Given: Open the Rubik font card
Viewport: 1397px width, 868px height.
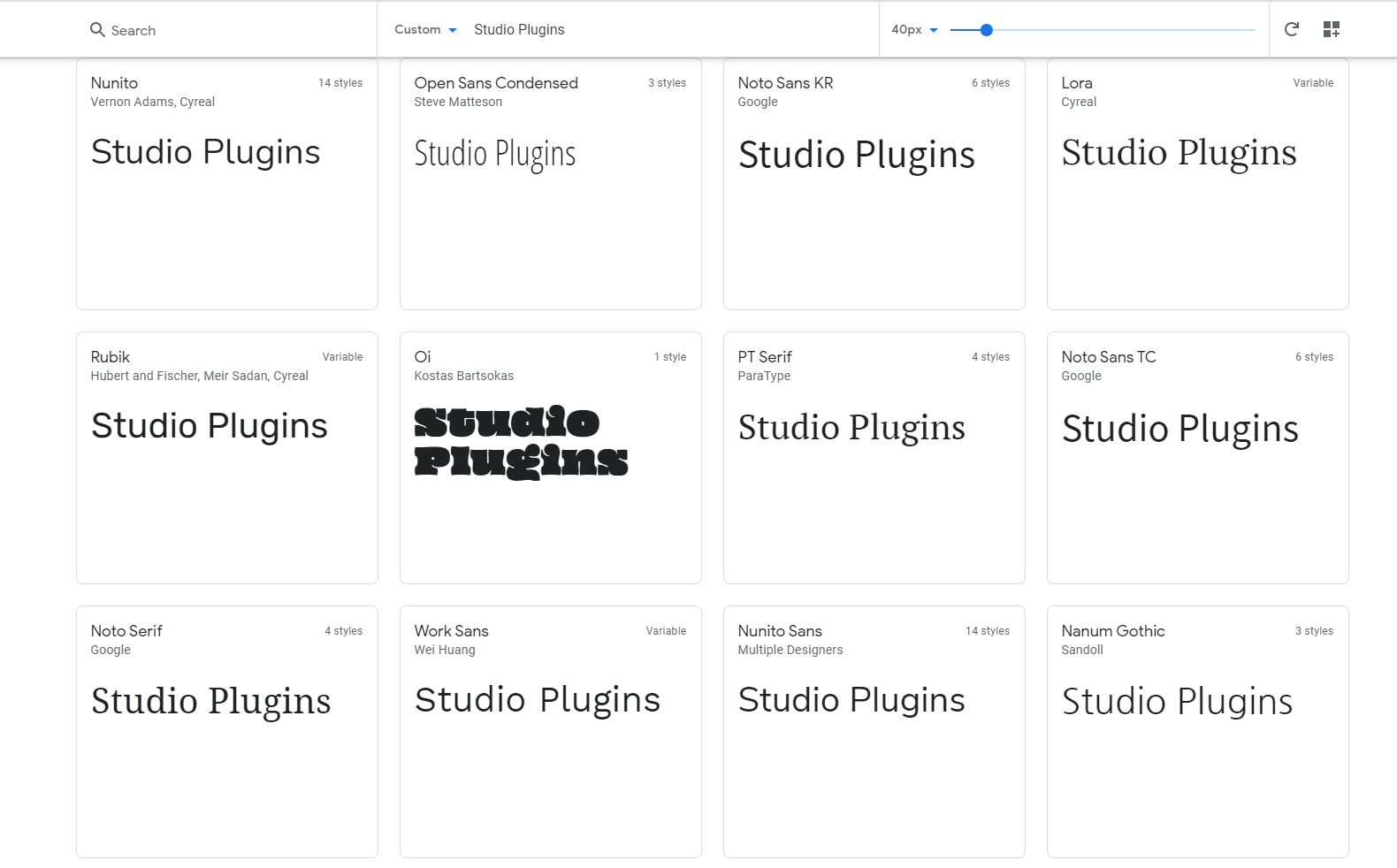Looking at the screenshot, I should [x=227, y=458].
